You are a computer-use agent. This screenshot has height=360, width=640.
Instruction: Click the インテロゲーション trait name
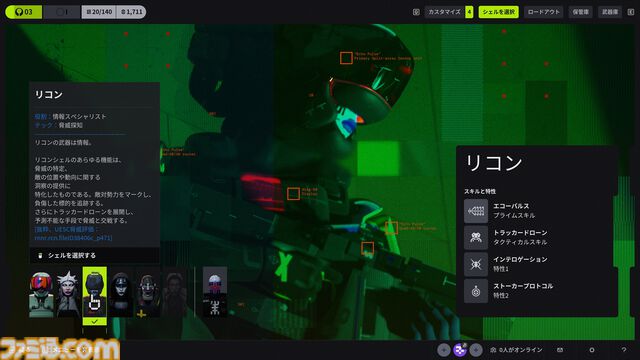[520, 259]
